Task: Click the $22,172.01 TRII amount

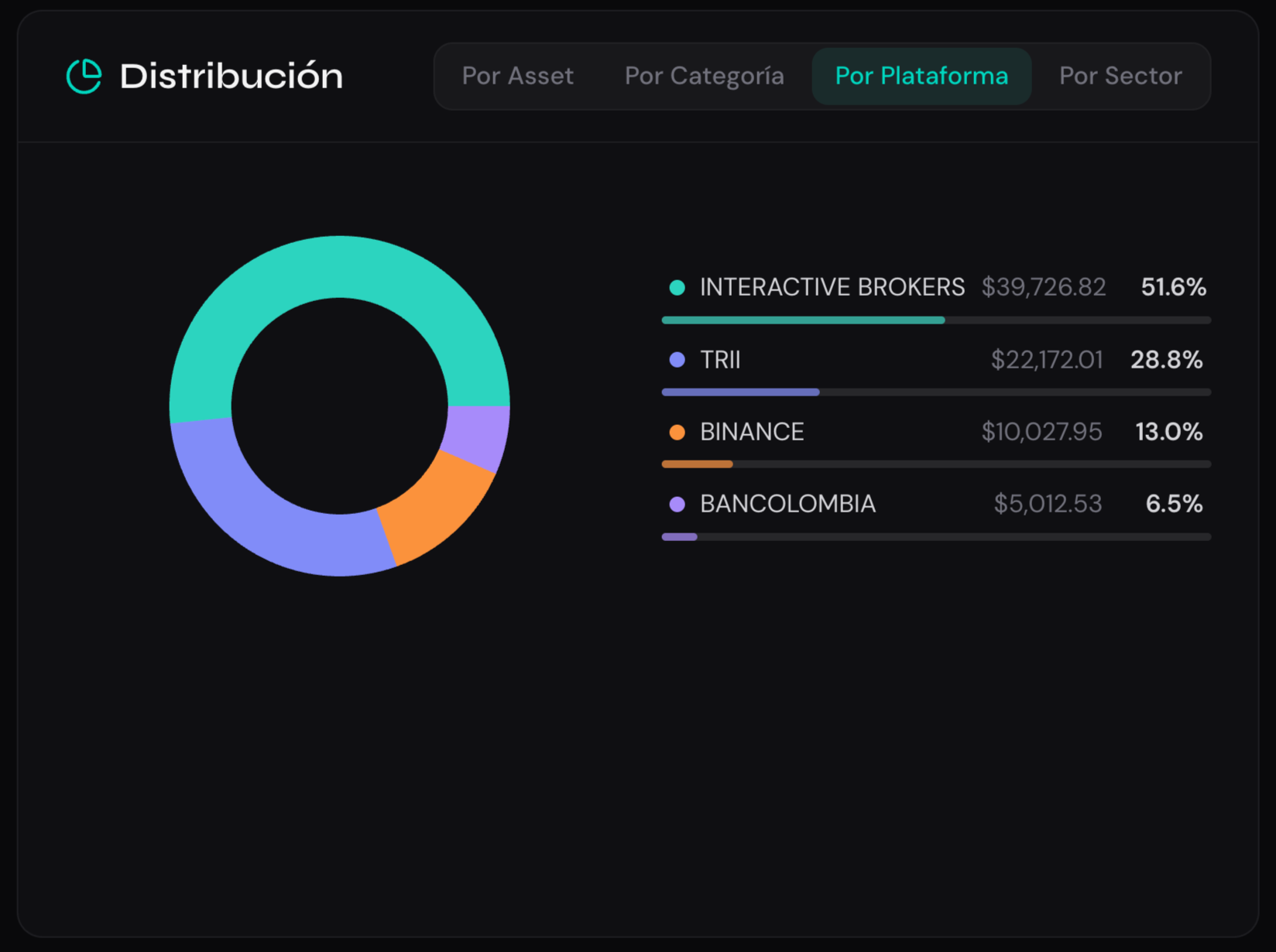Action: click(1046, 360)
